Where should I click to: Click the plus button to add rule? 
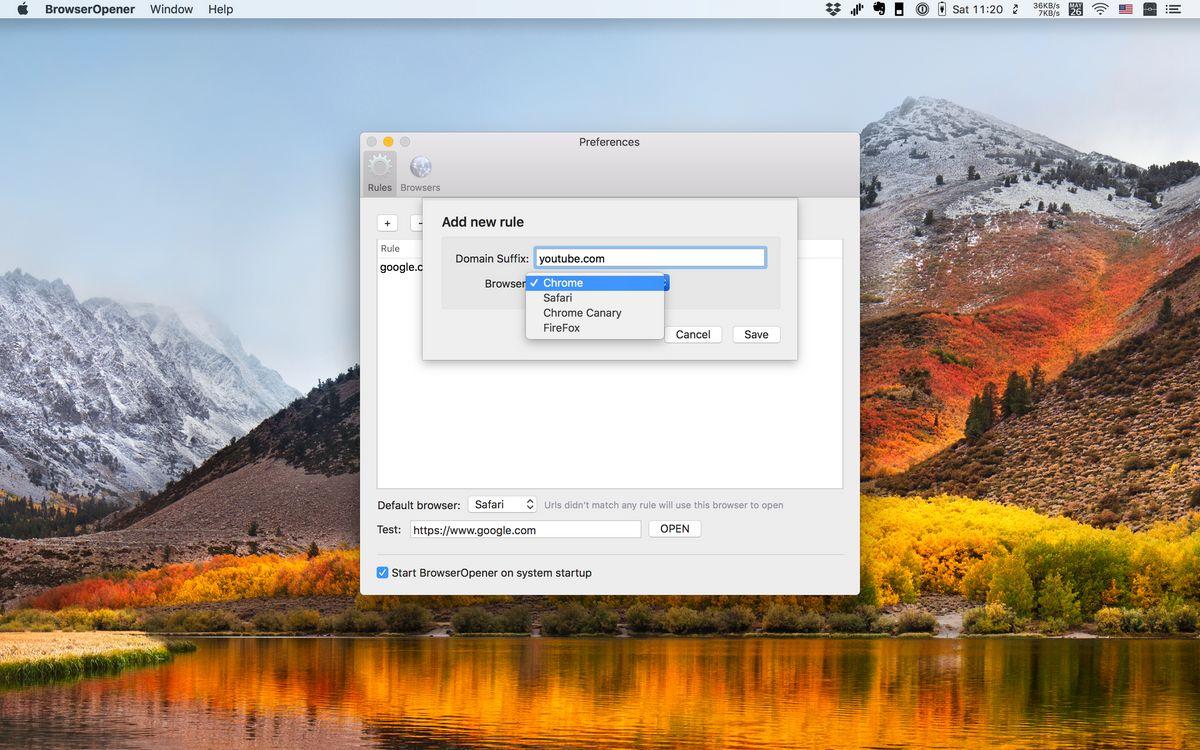tap(387, 224)
